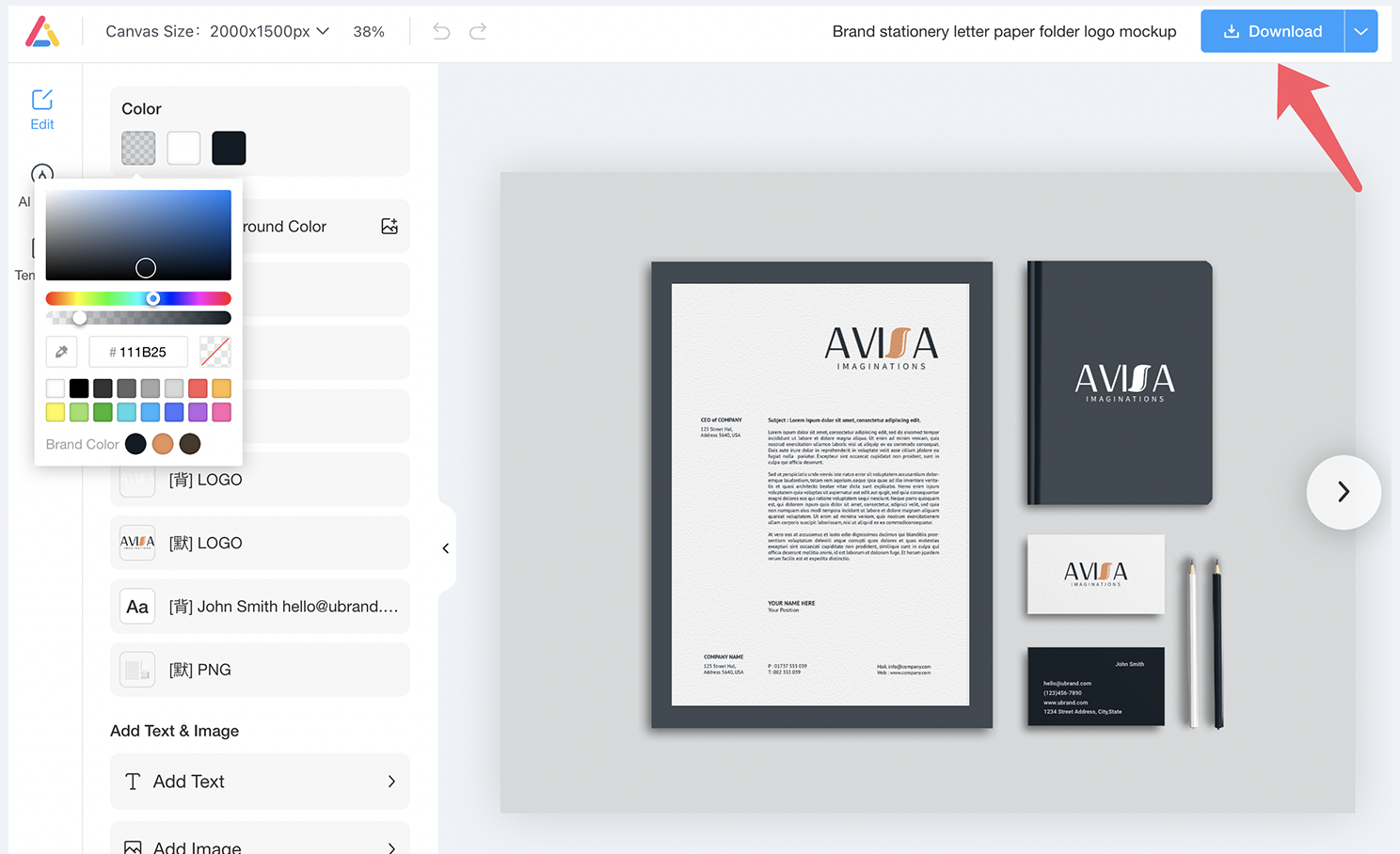The image size is (1400, 854).
Task: Choose the red preset color swatch
Action: click(198, 388)
